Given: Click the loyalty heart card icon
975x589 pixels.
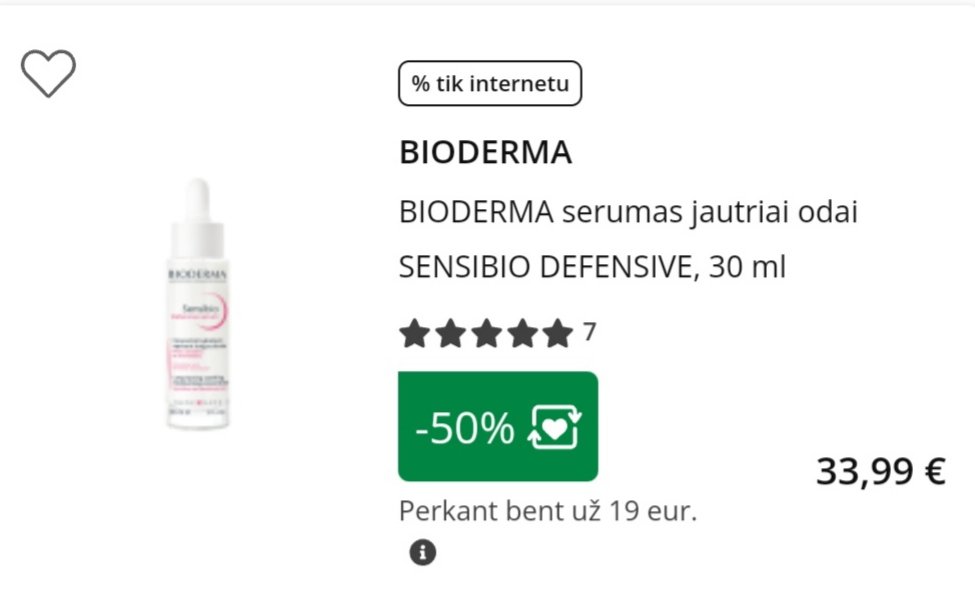Looking at the screenshot, I should pyautogui.click(x=555, y=427).
